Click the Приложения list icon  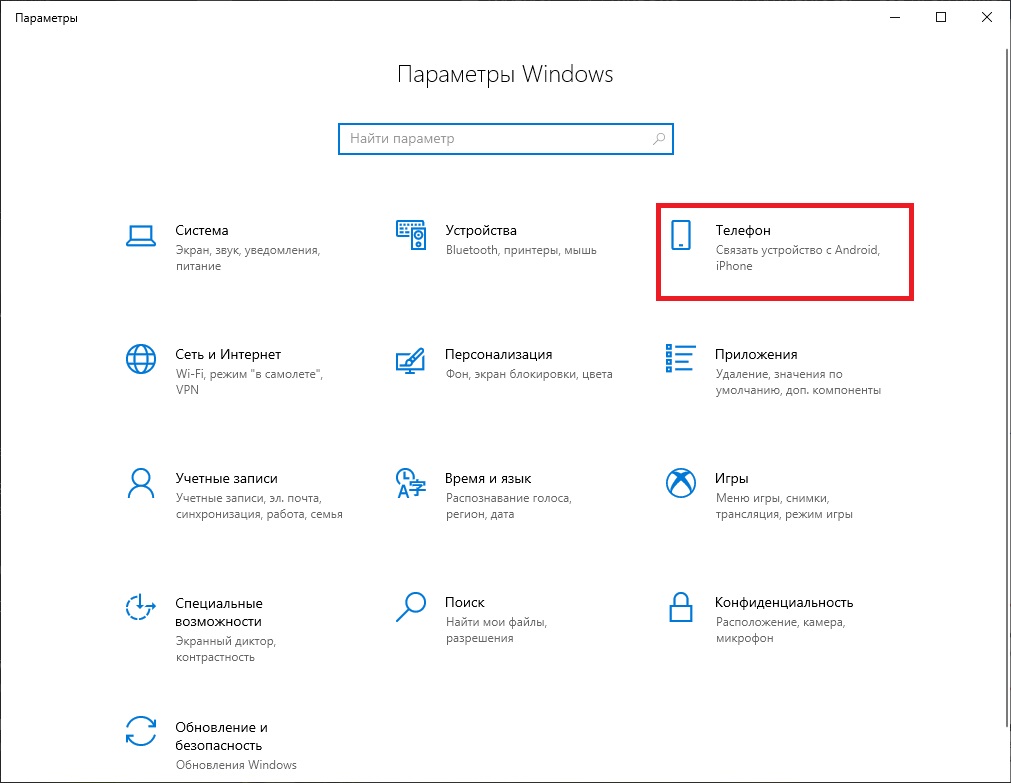coord(681,358)
